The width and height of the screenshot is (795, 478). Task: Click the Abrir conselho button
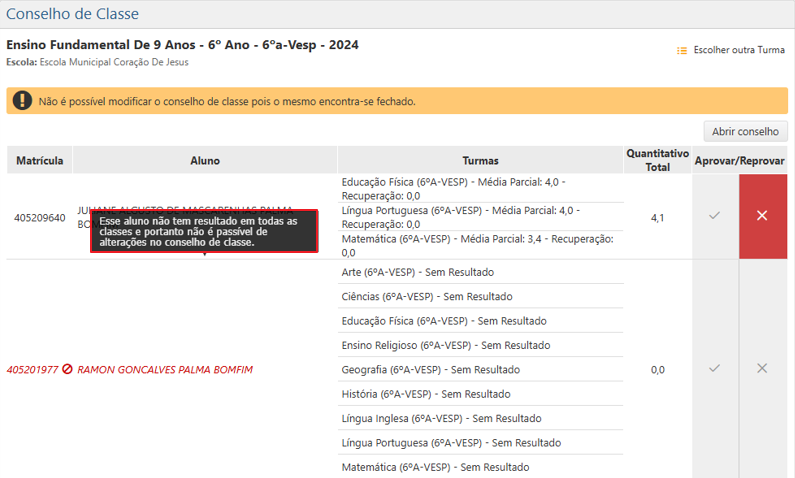tap(745, 131)
